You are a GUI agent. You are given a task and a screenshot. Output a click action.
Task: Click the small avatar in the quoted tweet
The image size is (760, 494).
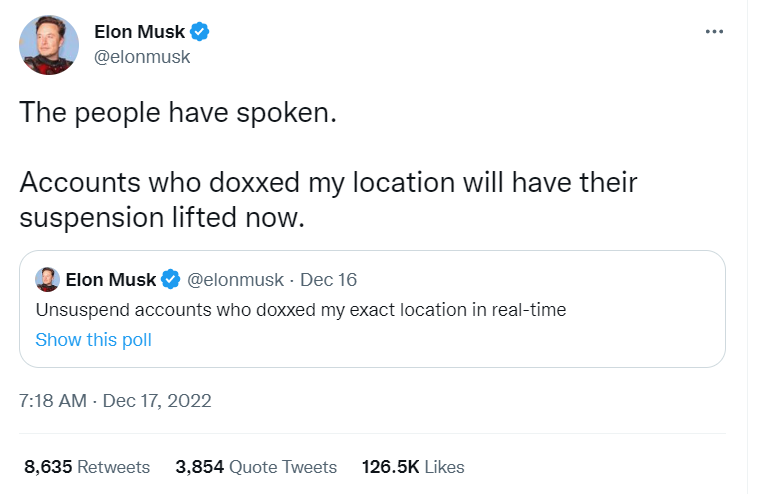47,279
